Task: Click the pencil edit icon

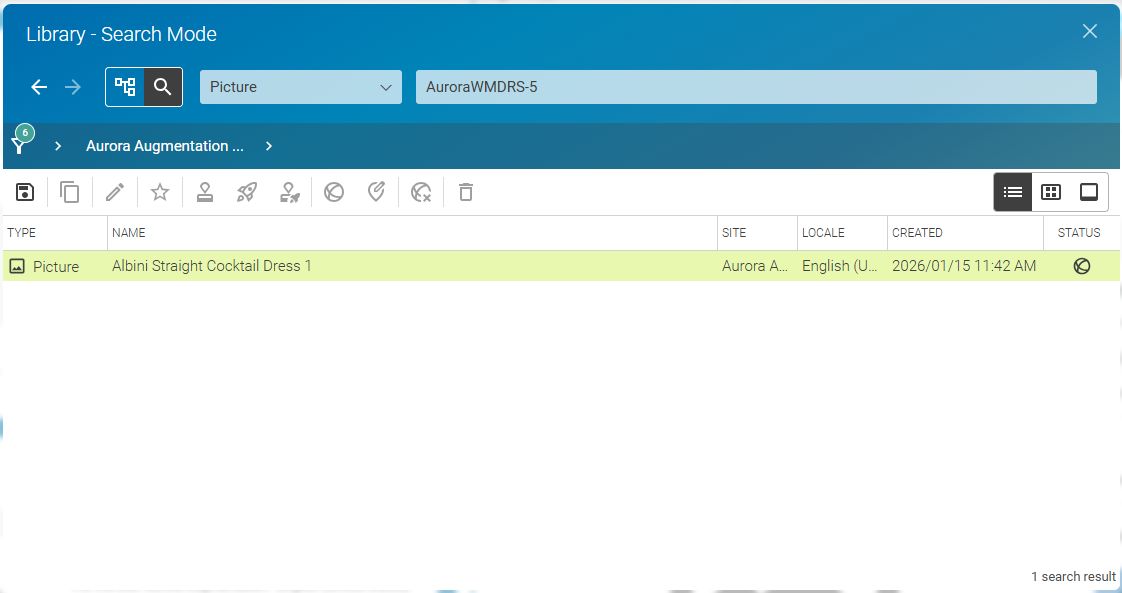Action: pos(115,192)
